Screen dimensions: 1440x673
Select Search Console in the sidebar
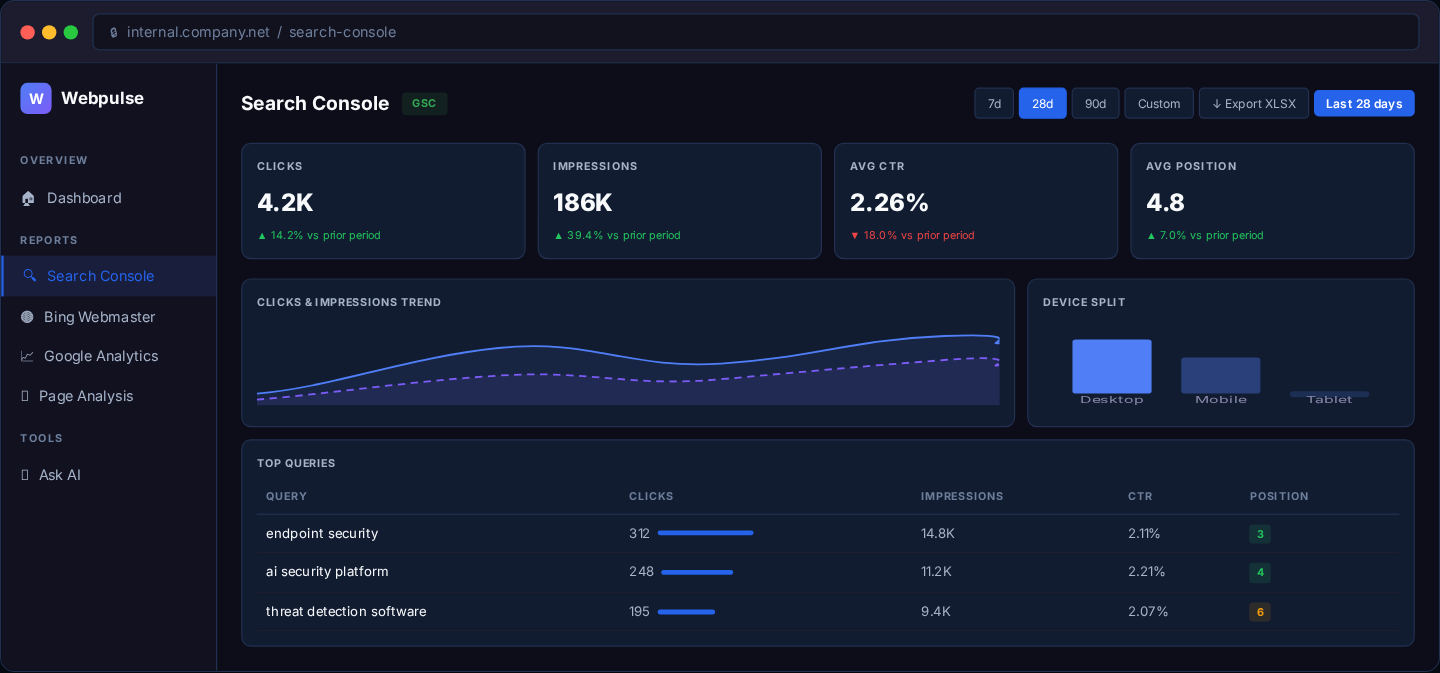108,275
